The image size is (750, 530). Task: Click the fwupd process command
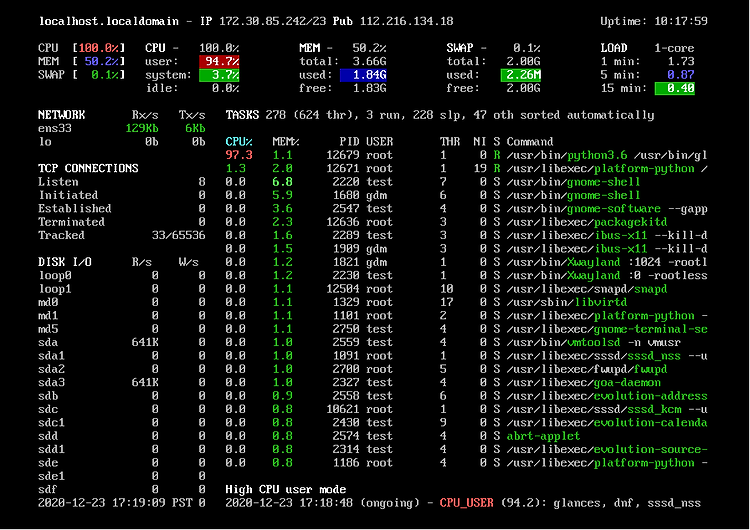[587, 369]
